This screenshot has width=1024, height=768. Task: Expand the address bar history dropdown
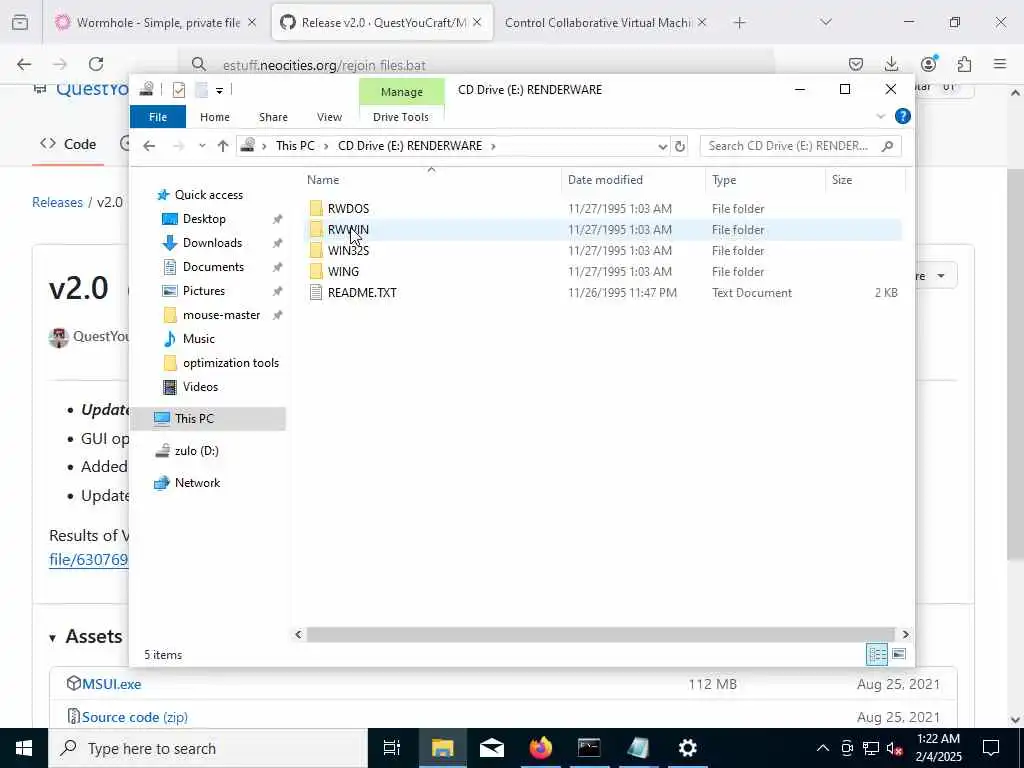point(662,146)
